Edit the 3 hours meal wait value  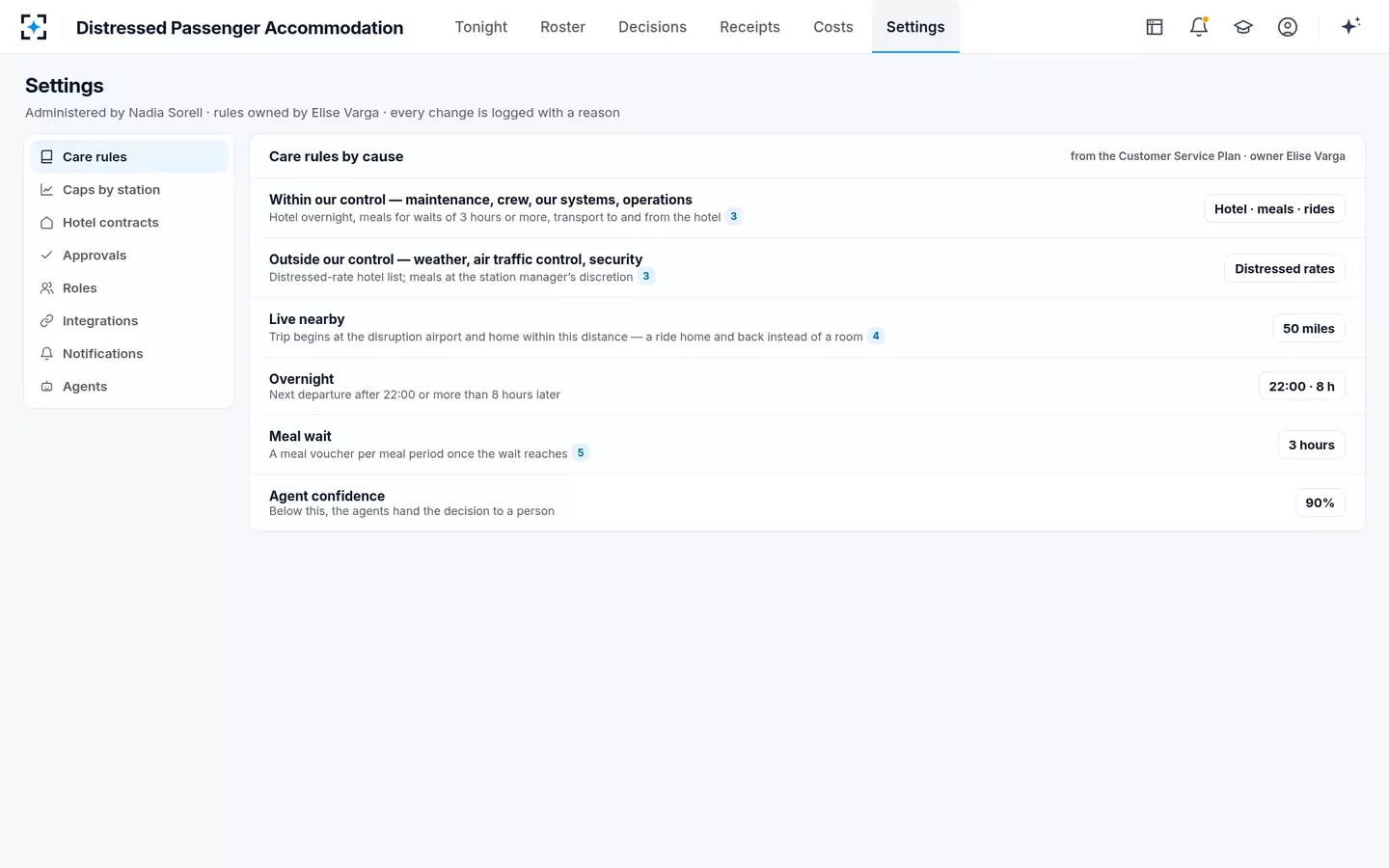point(1312,446)
